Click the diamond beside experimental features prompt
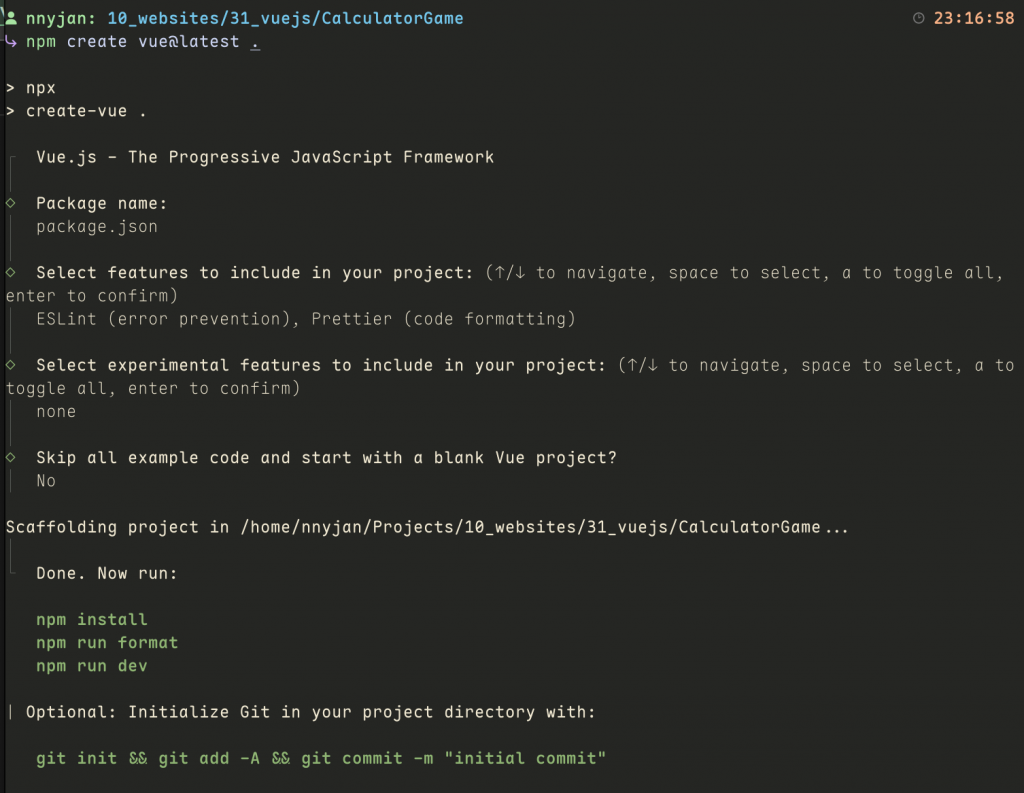This screenshot has width=1024, height=793. click(10, 364)
